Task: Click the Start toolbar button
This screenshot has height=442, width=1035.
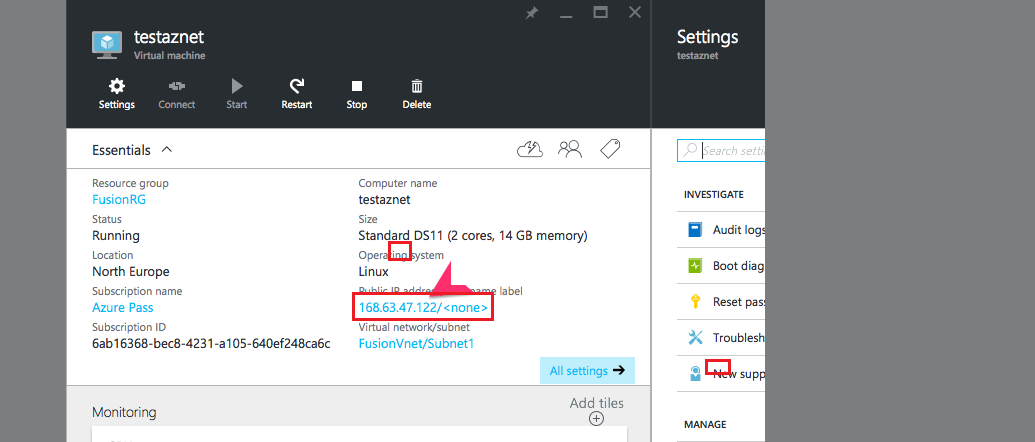Action: click(x=236, y=94)
